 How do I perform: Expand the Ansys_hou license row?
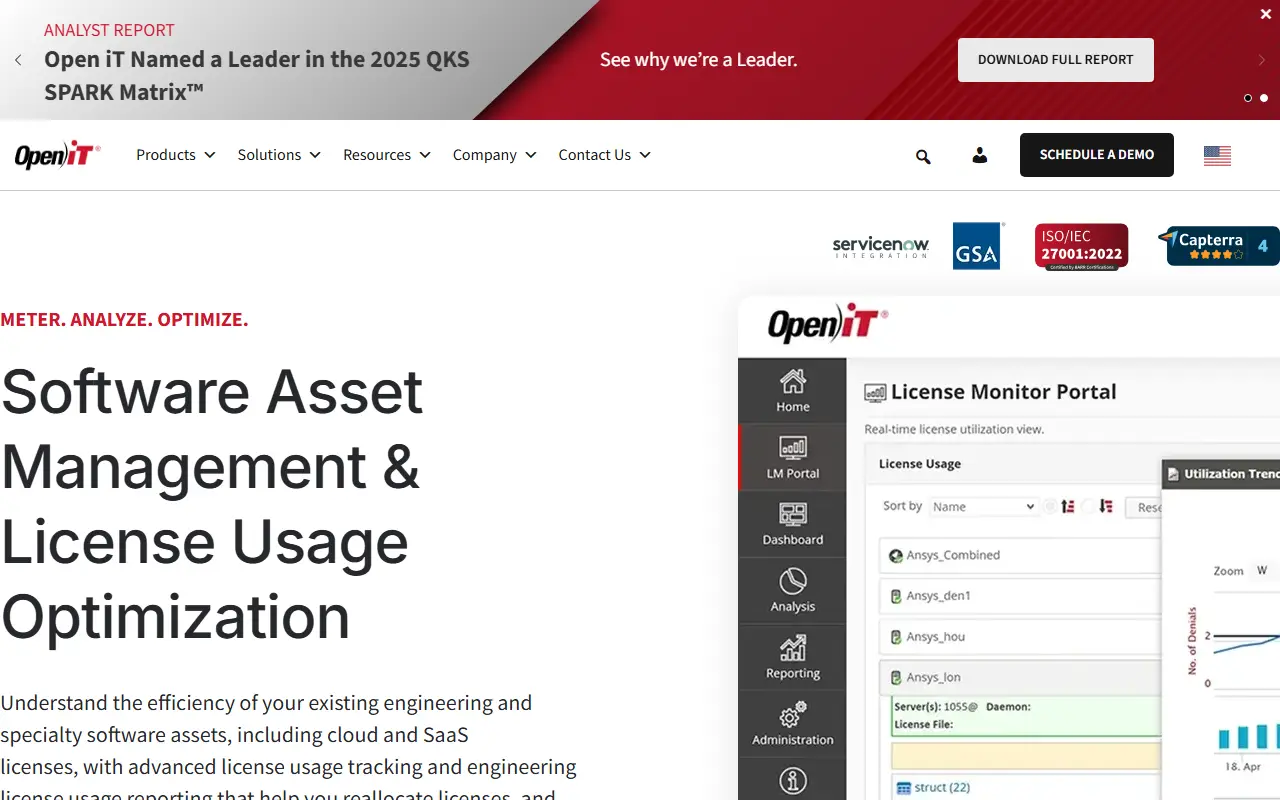pyautogui.click(x=1020, y=637)
